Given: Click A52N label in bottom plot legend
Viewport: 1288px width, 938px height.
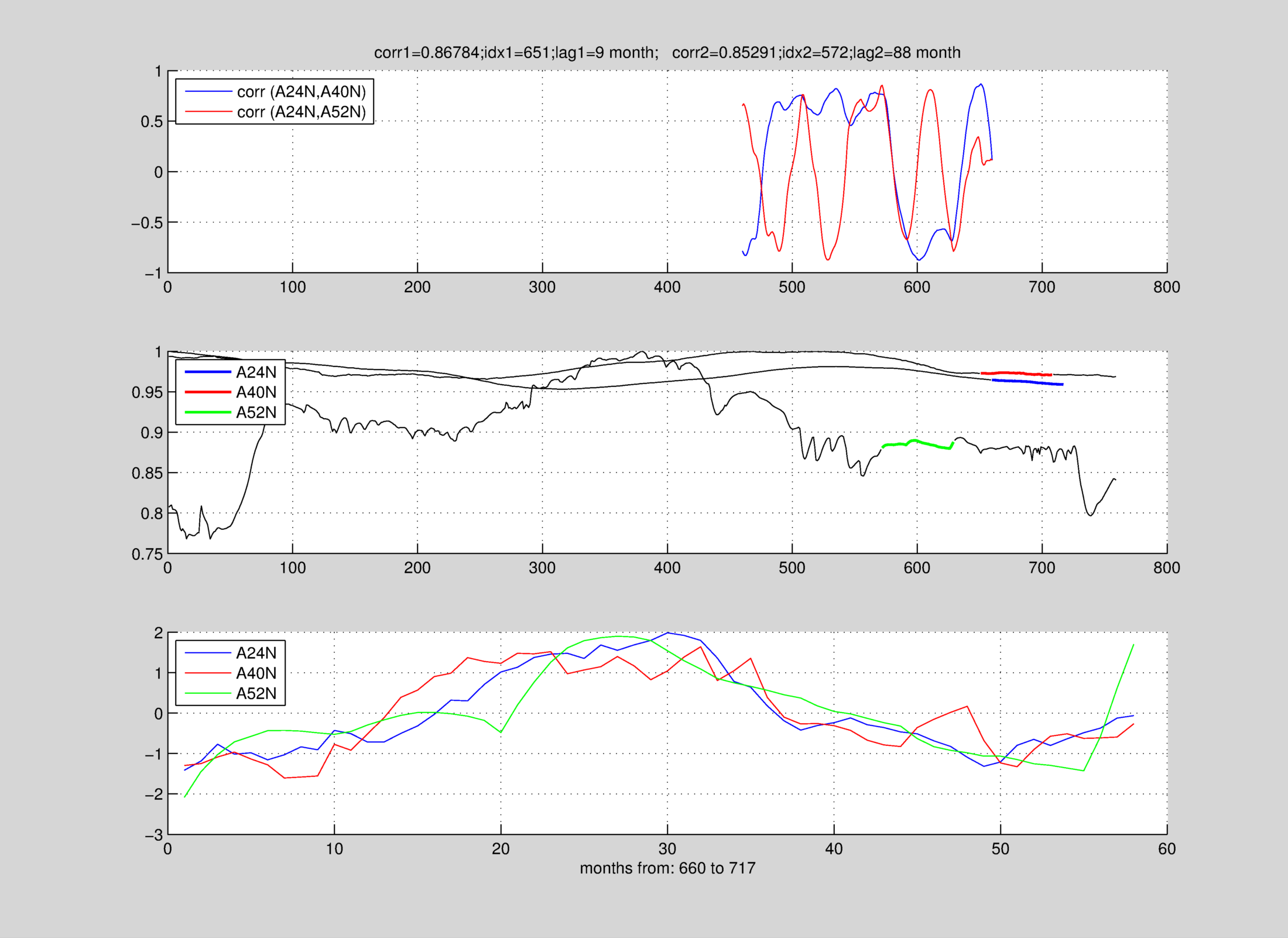Looking at the screenshot, I should (256, 694).
